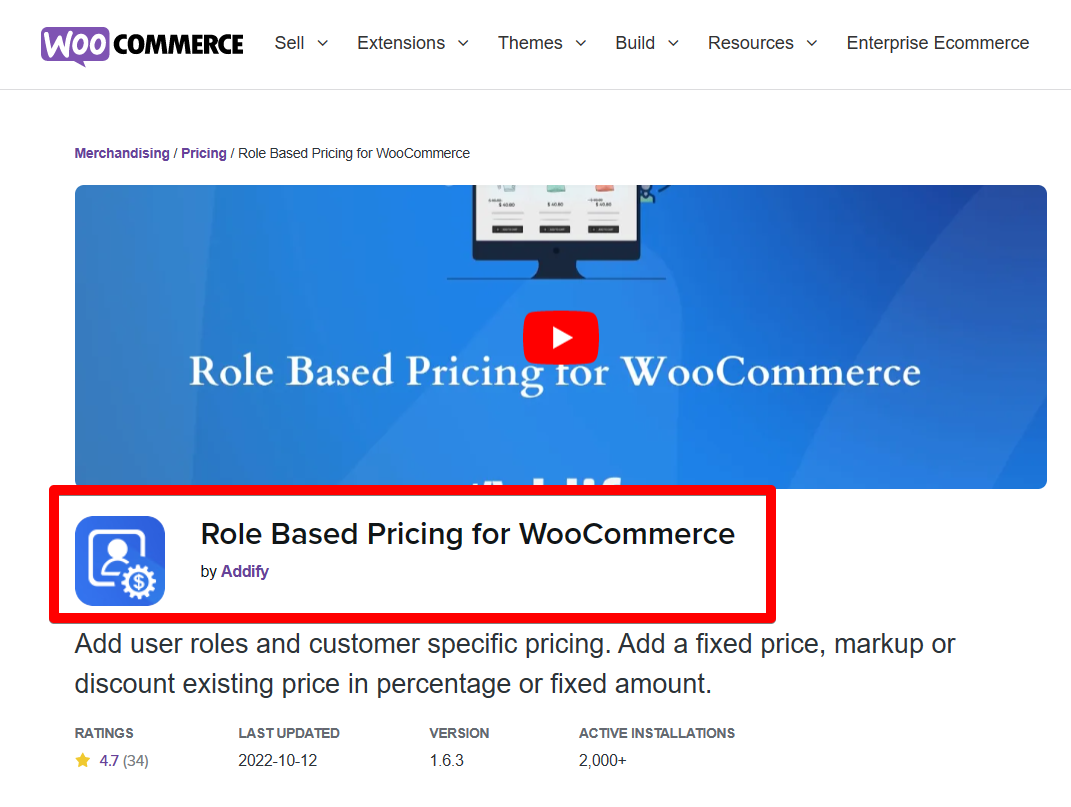The height and width of the screenshot is (807, 1071).
Task: Open the Build menu
Action: (635, 43)
